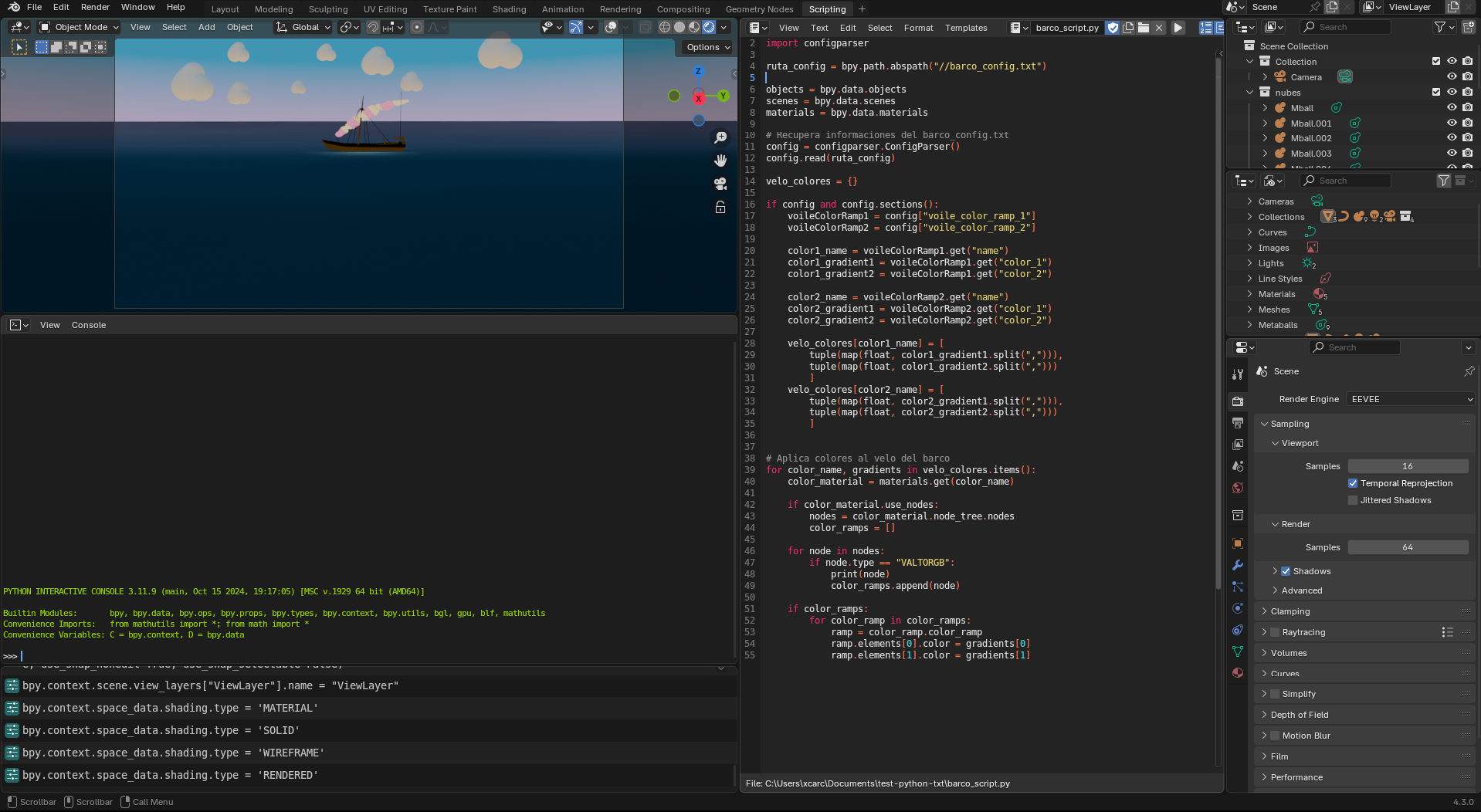1481x812 pixels.
Task: Adjust the Render Samples 64 slider
Action: click(1408, 547)
